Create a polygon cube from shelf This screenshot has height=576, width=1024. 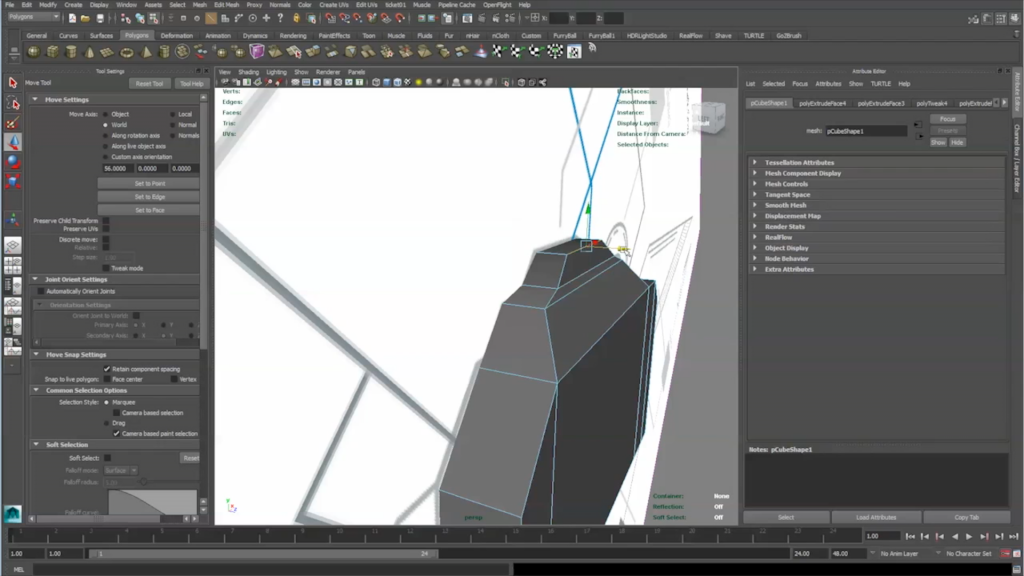coord(52,52)
